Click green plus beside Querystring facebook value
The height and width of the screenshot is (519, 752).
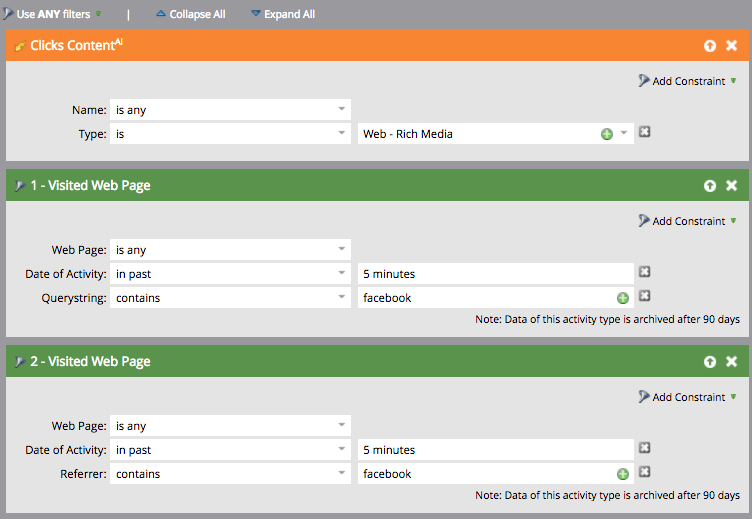(x=622, y=298)
